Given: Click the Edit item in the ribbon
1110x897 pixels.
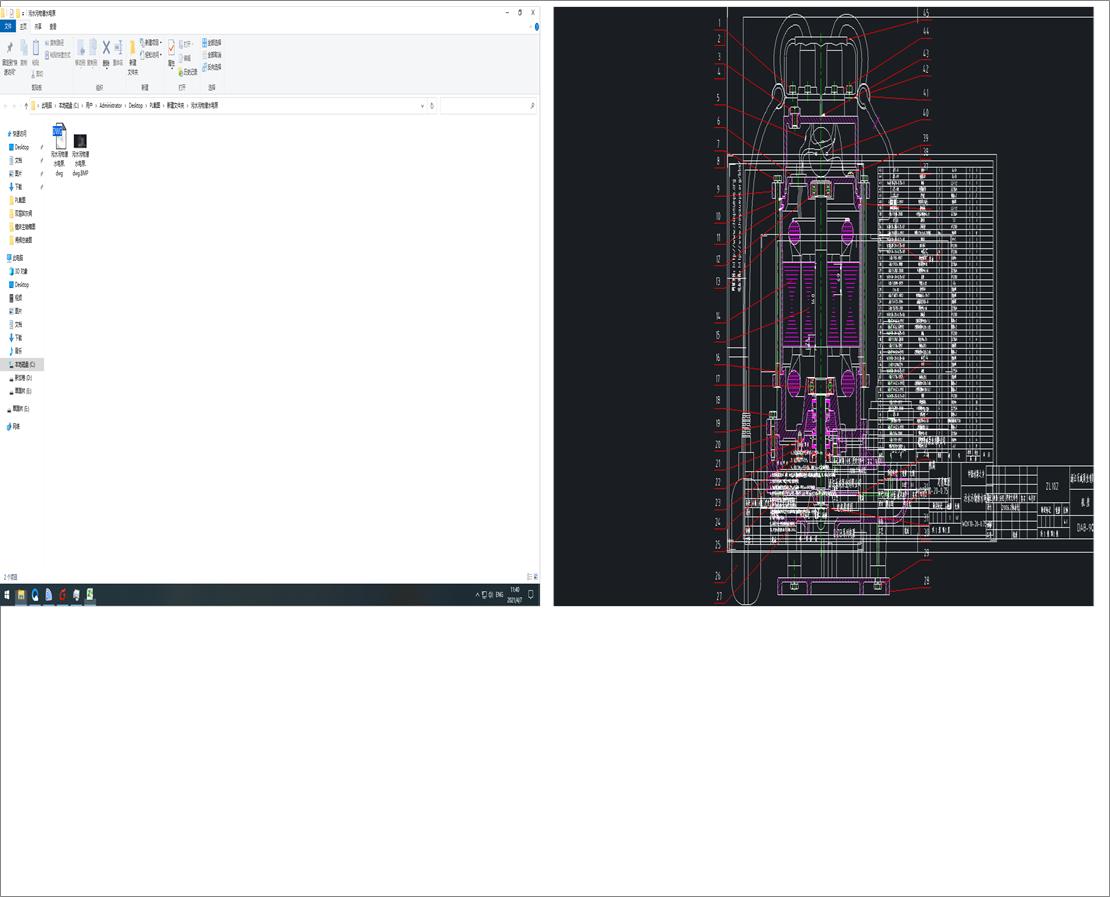Looking at the screenshot, I should pyautogui.click(x=185, y=58).
